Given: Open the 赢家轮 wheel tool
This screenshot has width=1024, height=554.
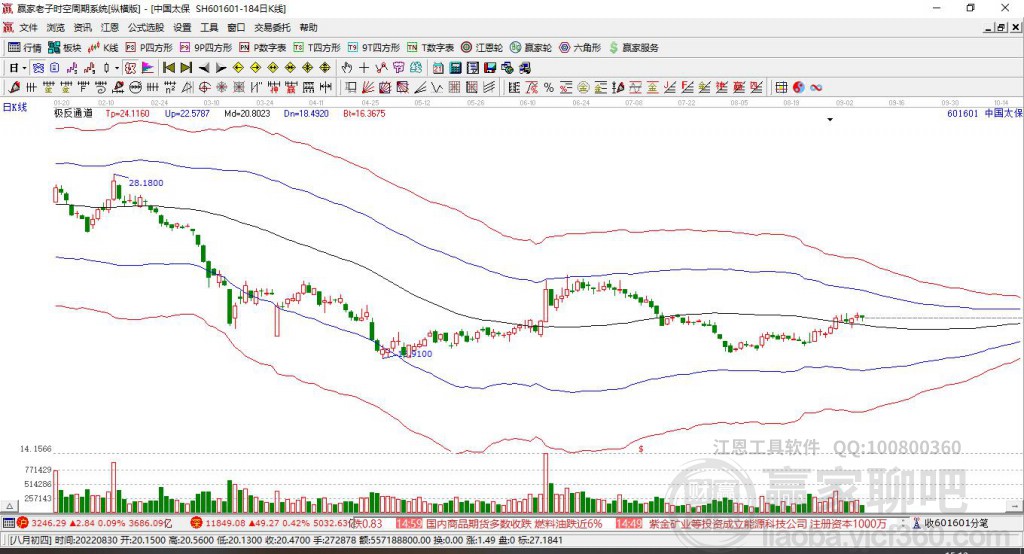Looking at the screenshot, I should click(x=531, y=48).
